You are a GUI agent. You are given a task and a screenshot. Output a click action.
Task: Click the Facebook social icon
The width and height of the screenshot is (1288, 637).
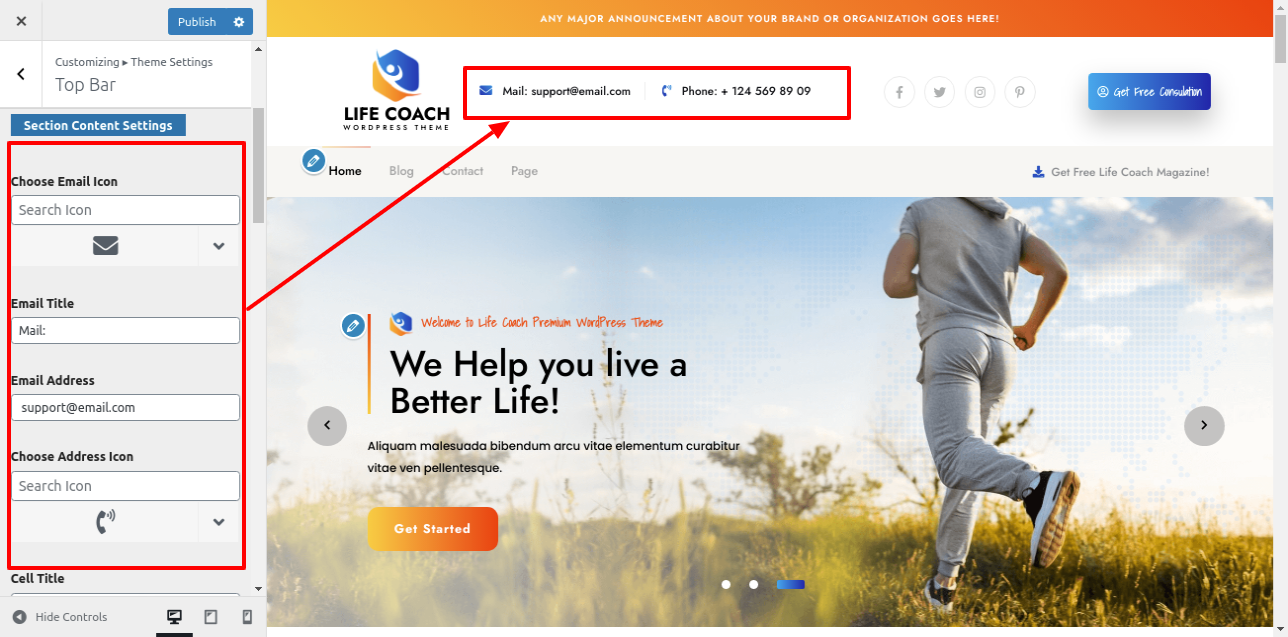[899, 92]
